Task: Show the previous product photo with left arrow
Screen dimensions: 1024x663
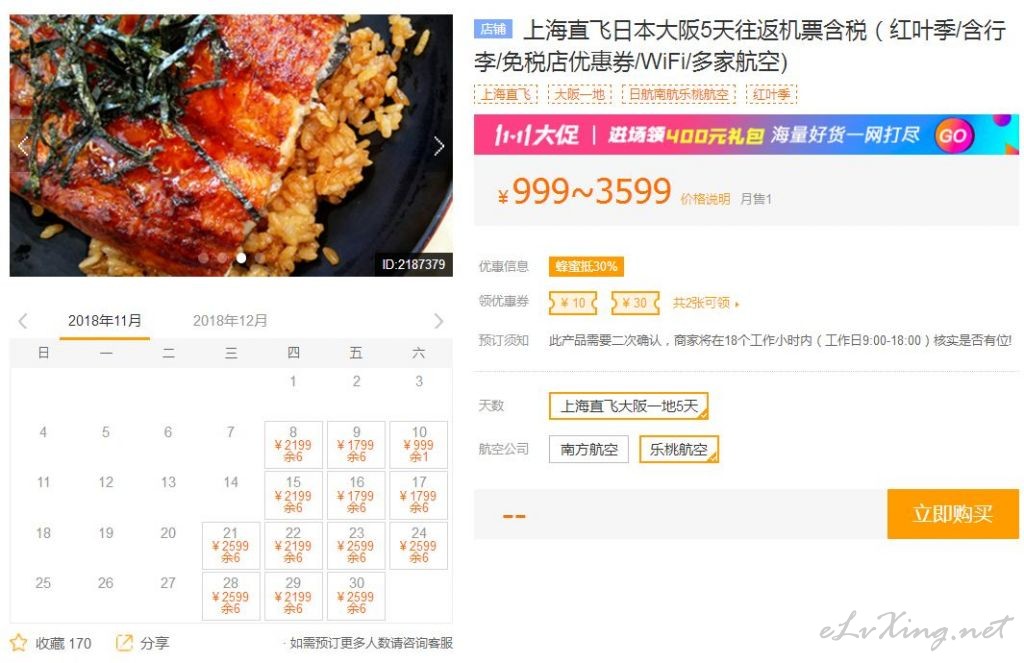Action: click(22, 146)
